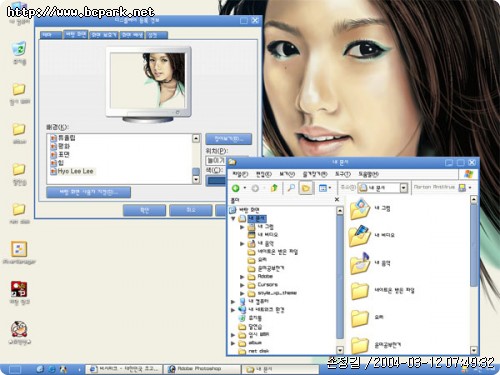Viewport: 500px width, 375px height.
Task: Click the folder icon in Explorer title bar
Action: point(232,162)
